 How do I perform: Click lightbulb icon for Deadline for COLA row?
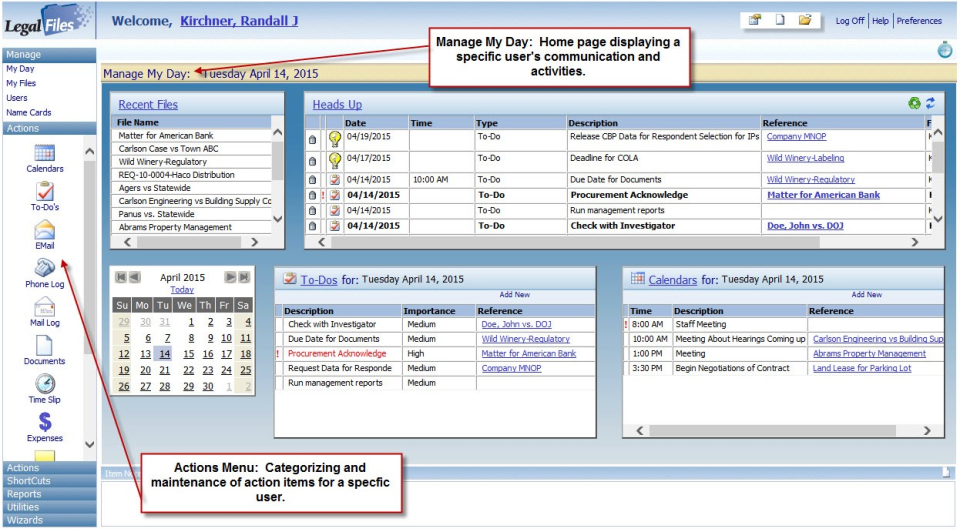pyautogui.click(x=335, y=160)
